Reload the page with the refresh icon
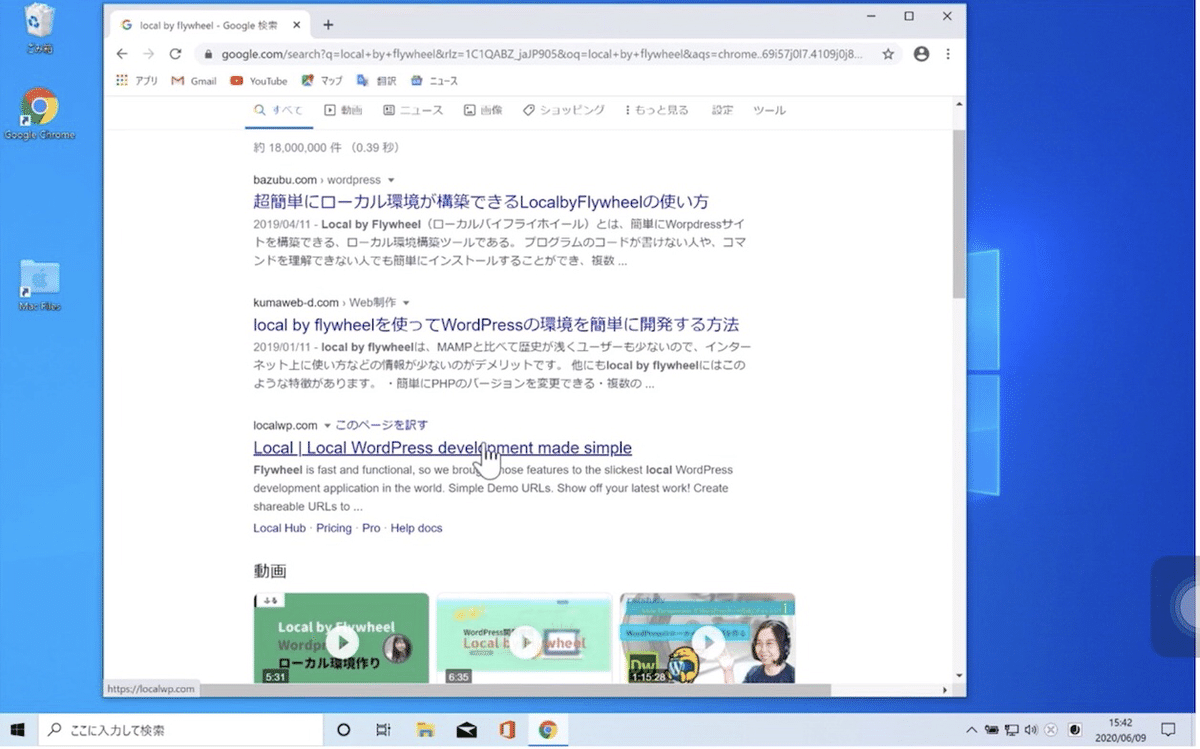The image size is (1200, 749). tap(175, 54)
